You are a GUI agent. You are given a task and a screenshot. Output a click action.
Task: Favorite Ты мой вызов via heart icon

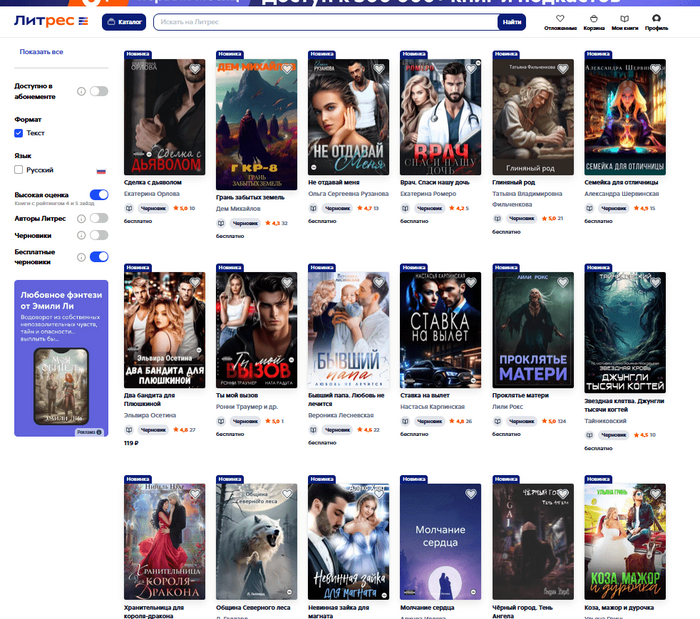287,282
